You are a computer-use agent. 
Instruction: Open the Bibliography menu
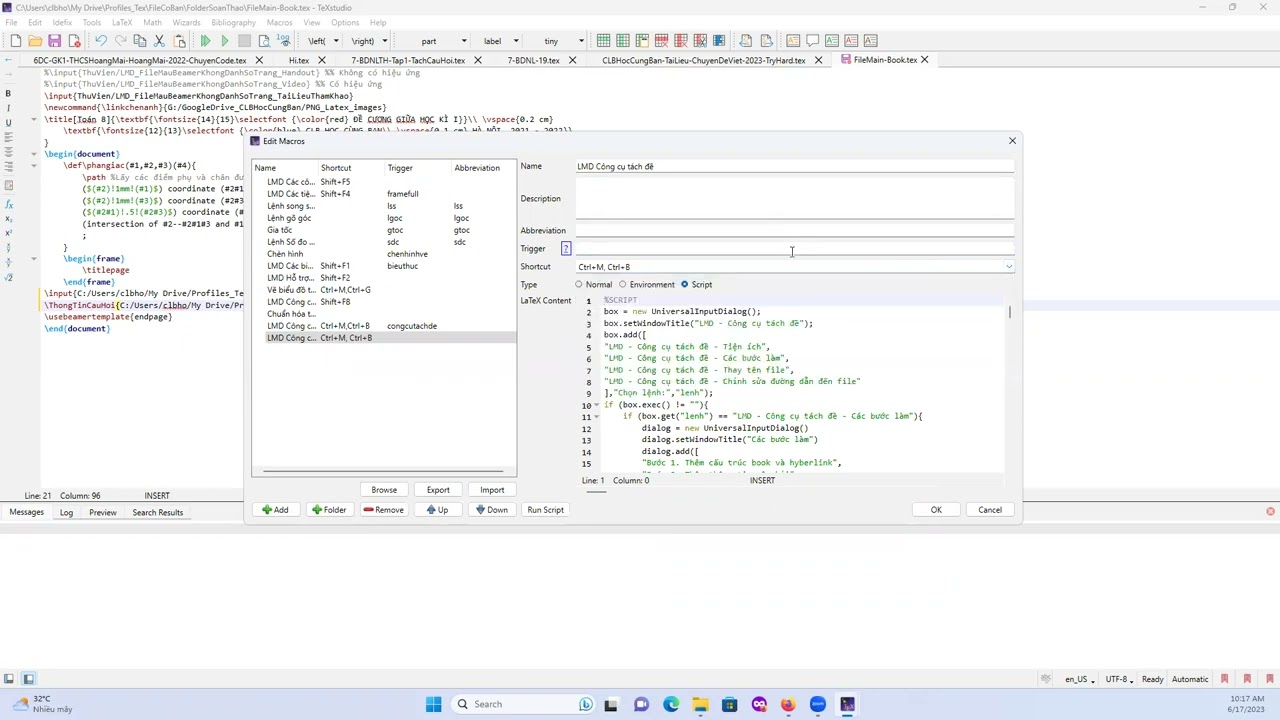(x=233, y=22)
